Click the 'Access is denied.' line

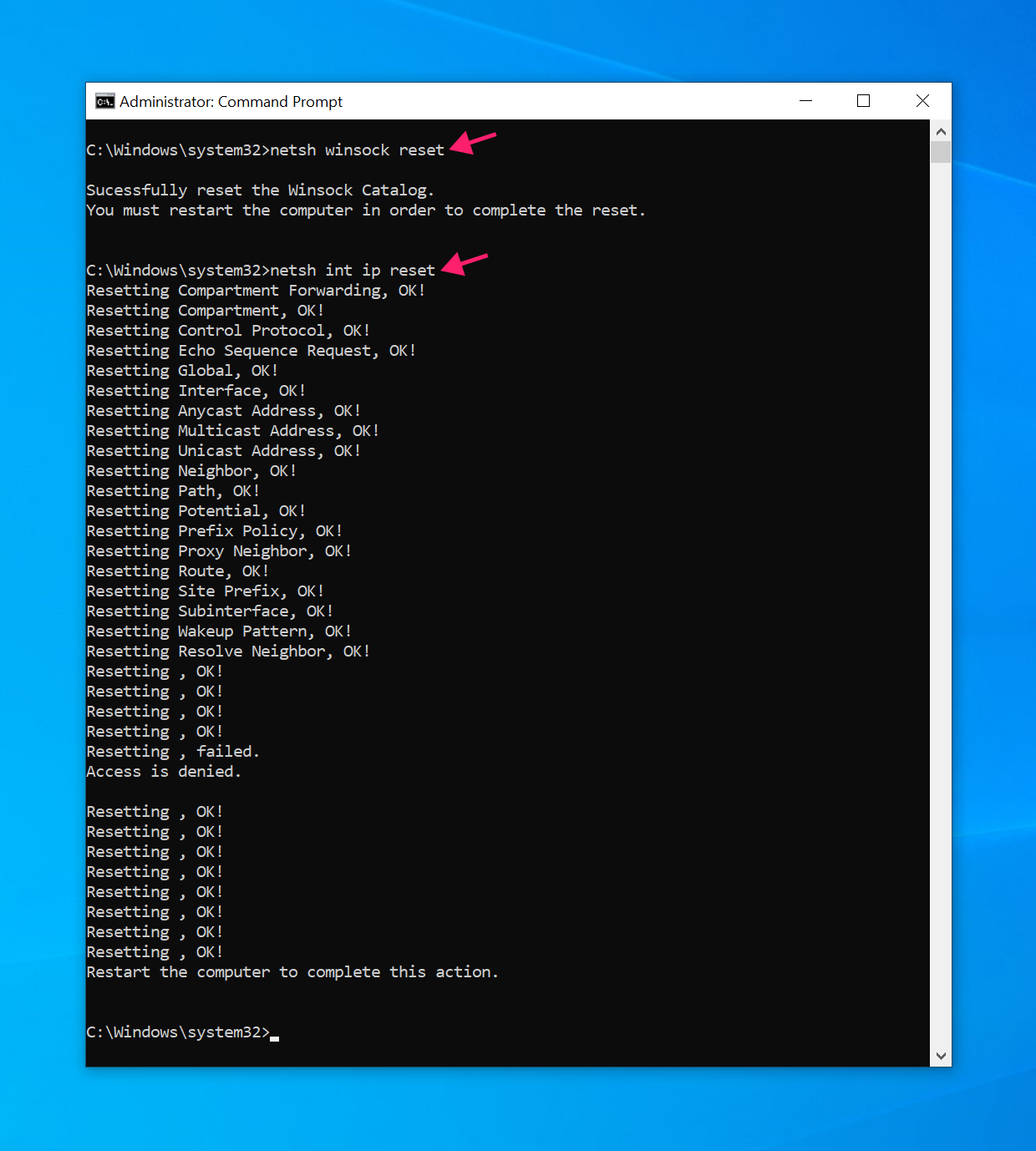pos(164,772)
